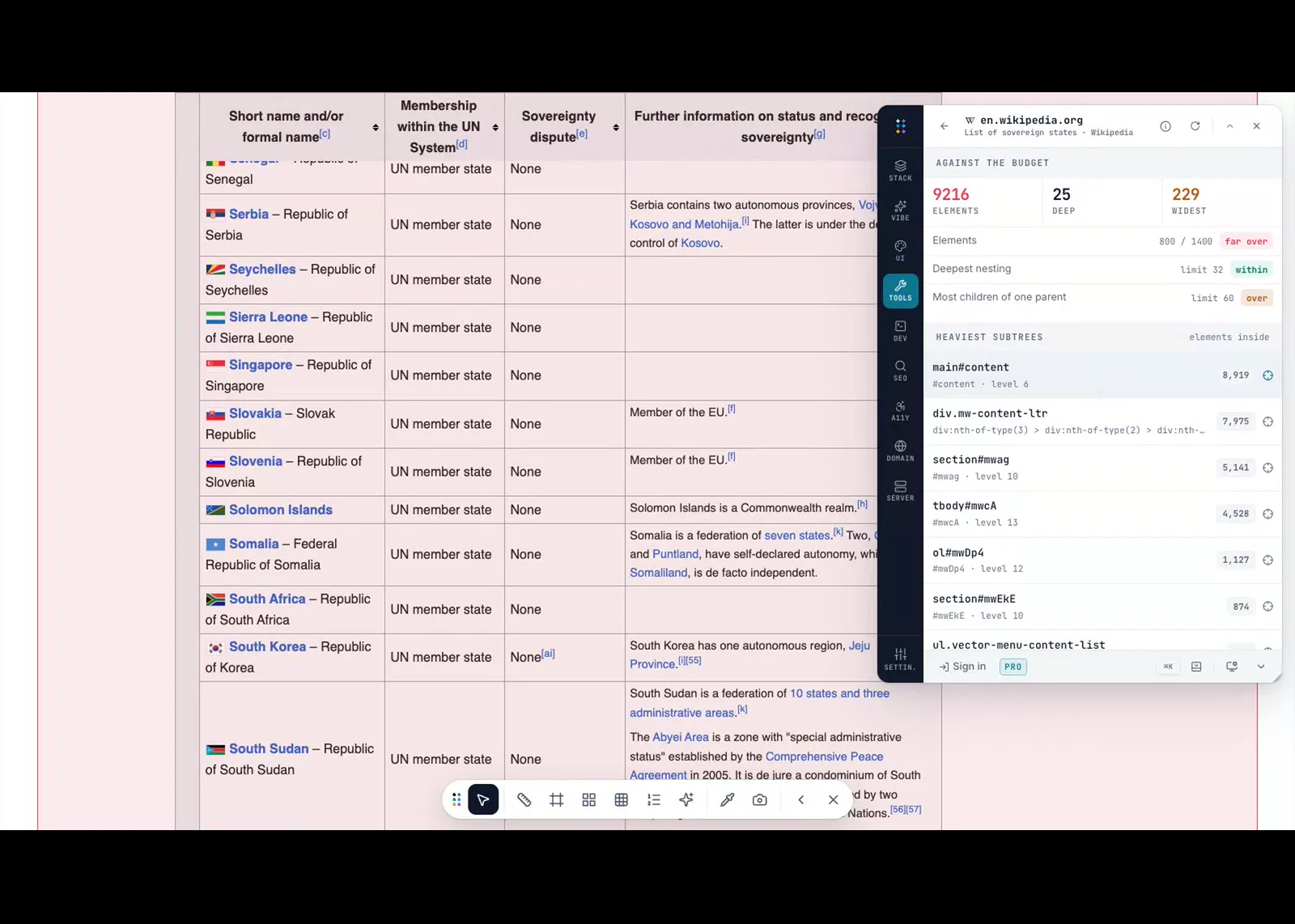Viewport: 1295px width, 924px height.
Task: Collapse panel with the up chevron
Action: (x=1229, y=126)
